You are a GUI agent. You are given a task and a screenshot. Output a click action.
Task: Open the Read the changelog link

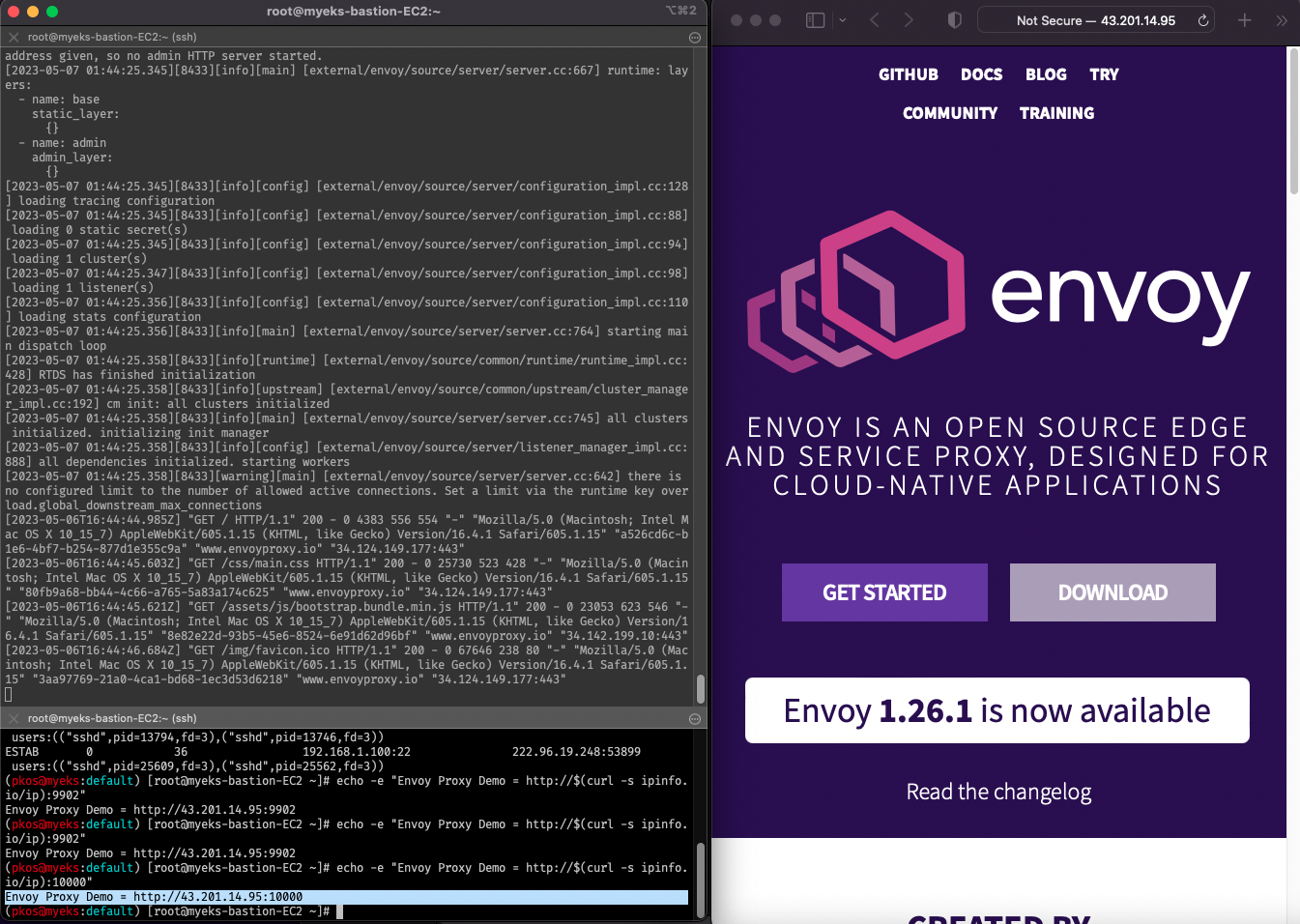click(x=998, y=792)
